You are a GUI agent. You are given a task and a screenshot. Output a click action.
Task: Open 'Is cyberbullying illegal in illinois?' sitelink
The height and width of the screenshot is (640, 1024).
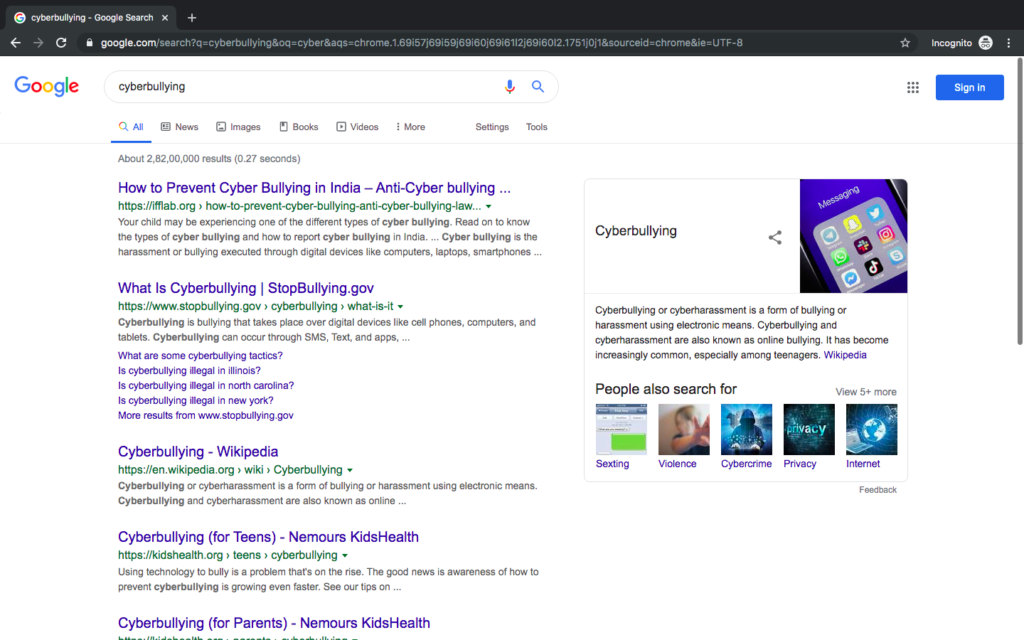(x=189, y=370)
